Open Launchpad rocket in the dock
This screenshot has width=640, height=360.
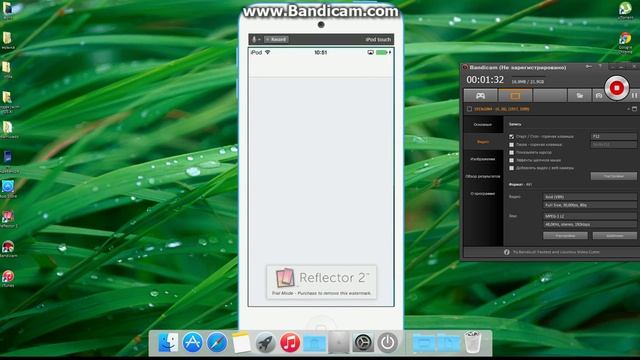(266, 342)
